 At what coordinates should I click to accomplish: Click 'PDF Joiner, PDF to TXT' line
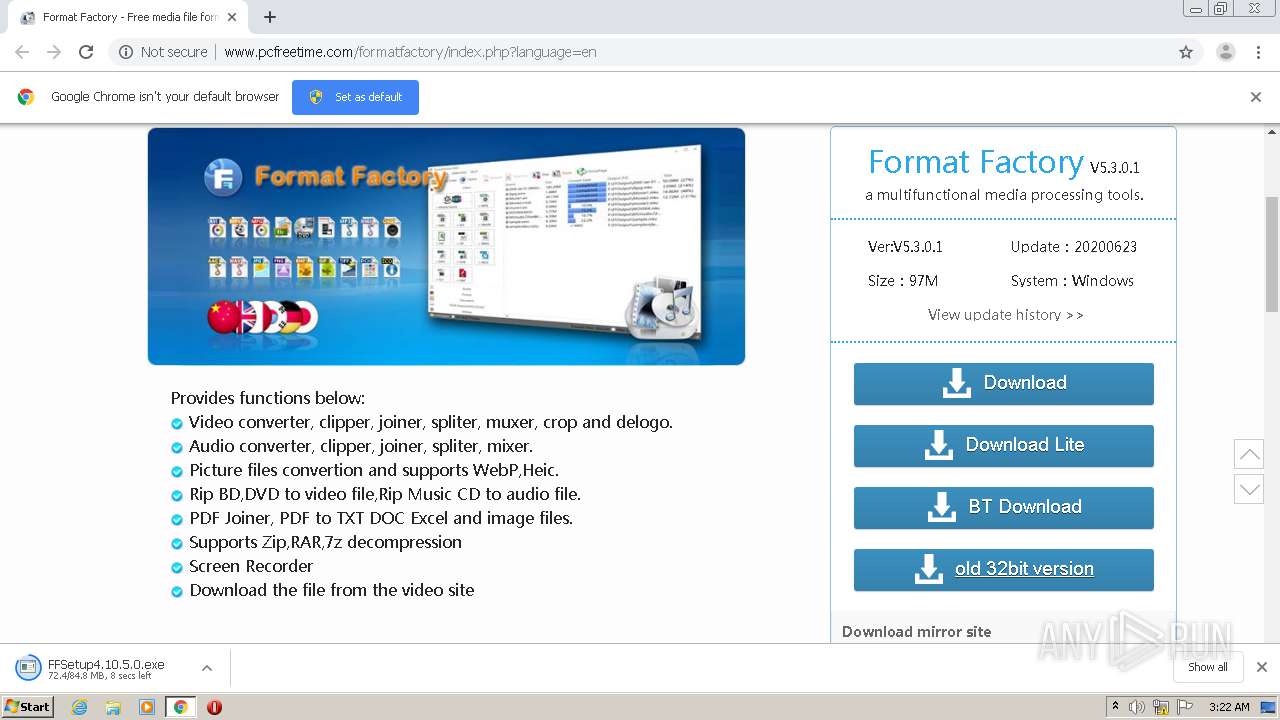pyautogui.click(x=381, y=518)
